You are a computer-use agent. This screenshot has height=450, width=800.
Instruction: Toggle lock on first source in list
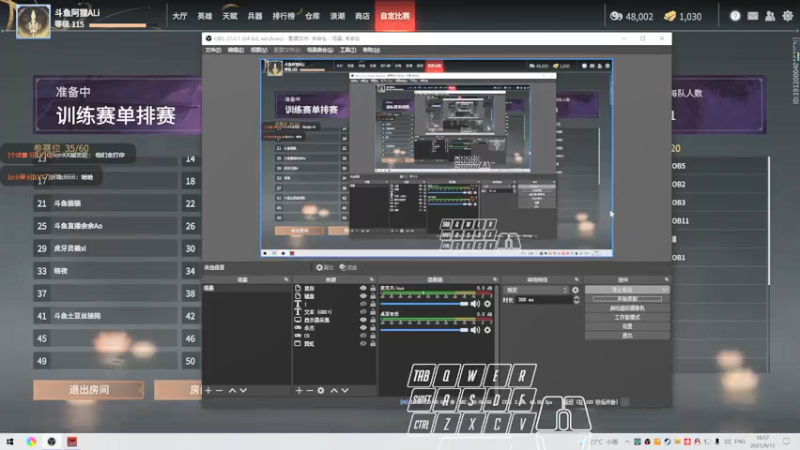click(372, 288)
